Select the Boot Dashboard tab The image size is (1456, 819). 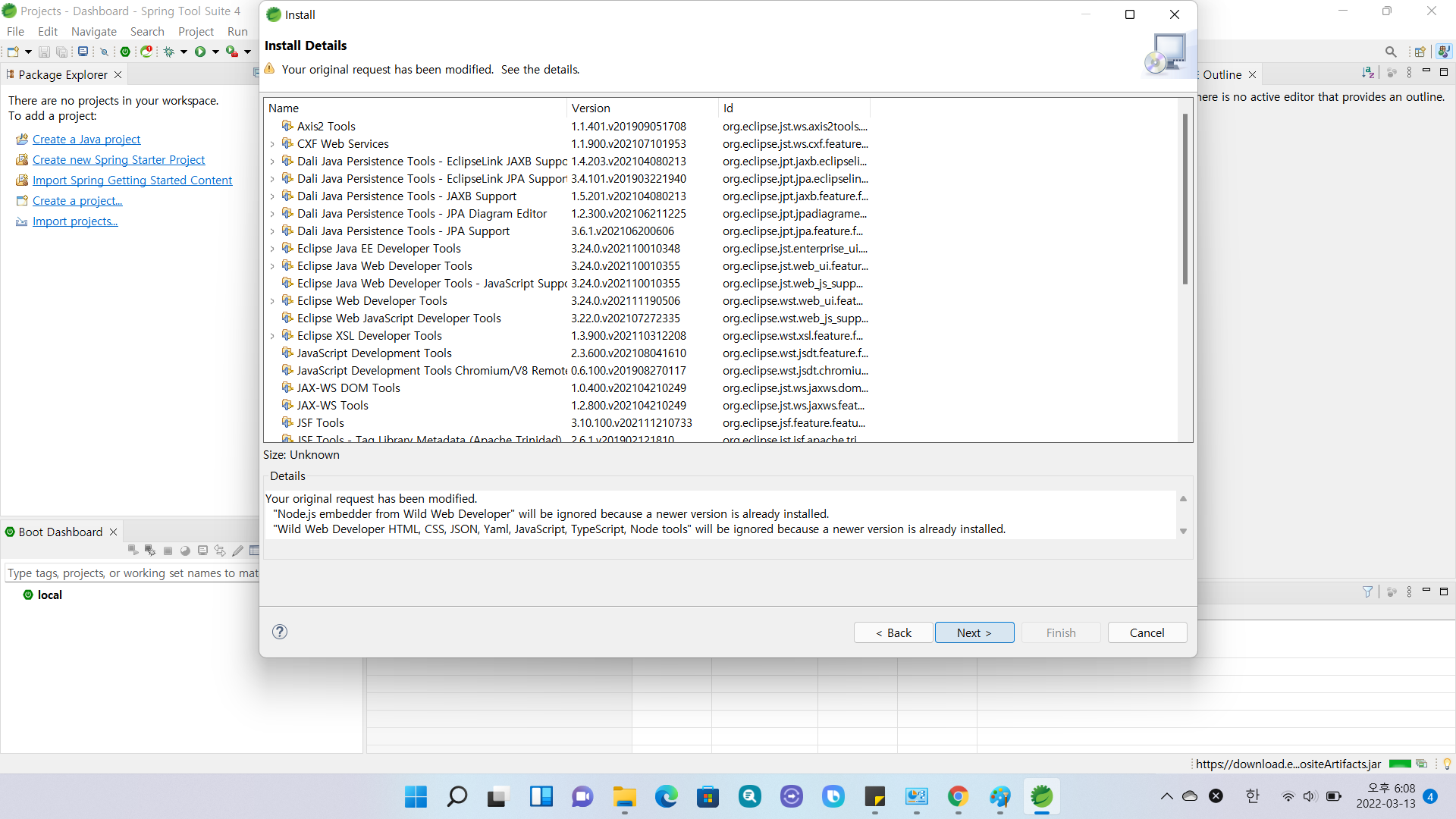(x=60, y=532)
